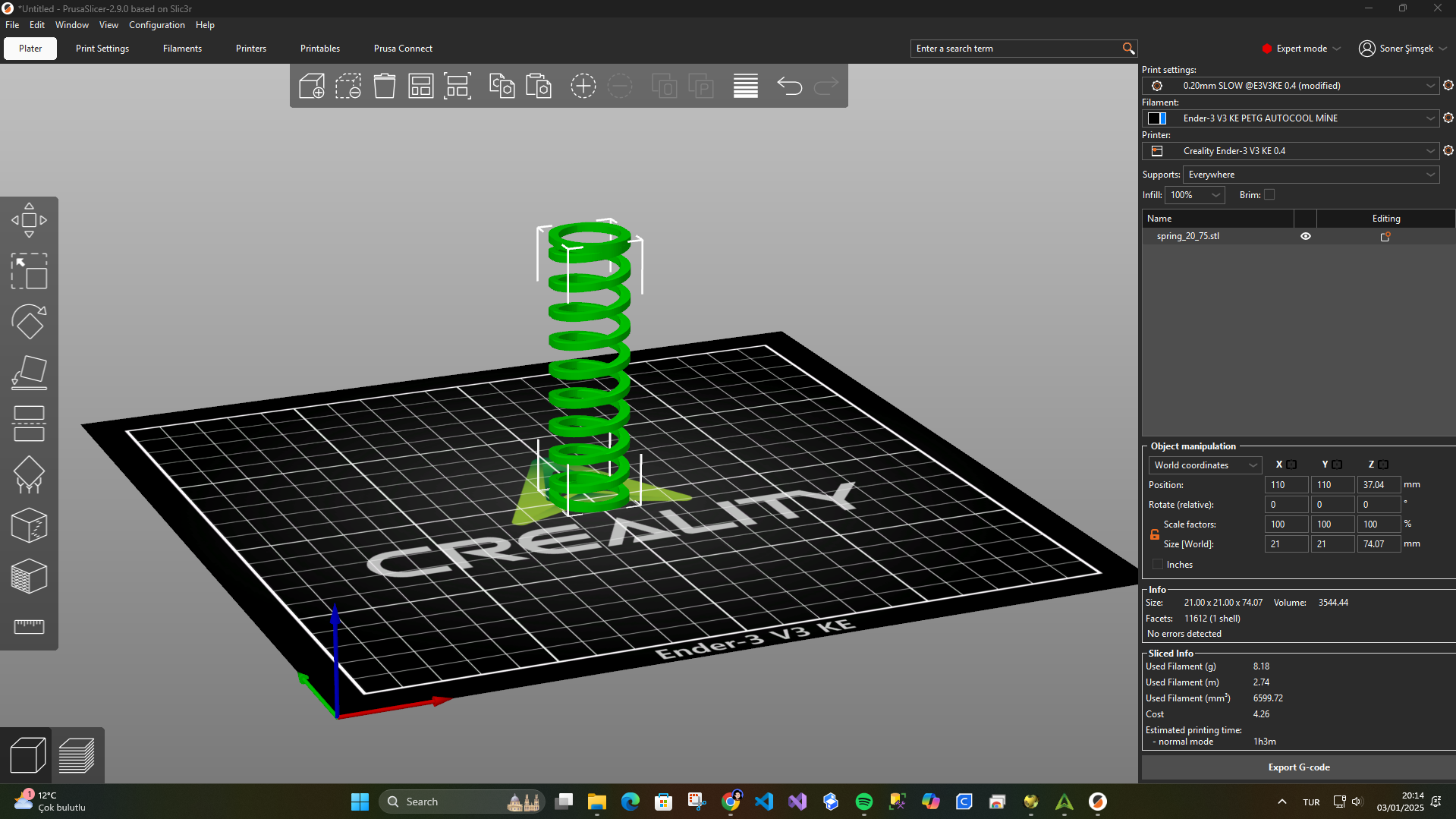Click the Arrange selection icon
Viewport: 1456px width, 819px height.
pos(458,86)
